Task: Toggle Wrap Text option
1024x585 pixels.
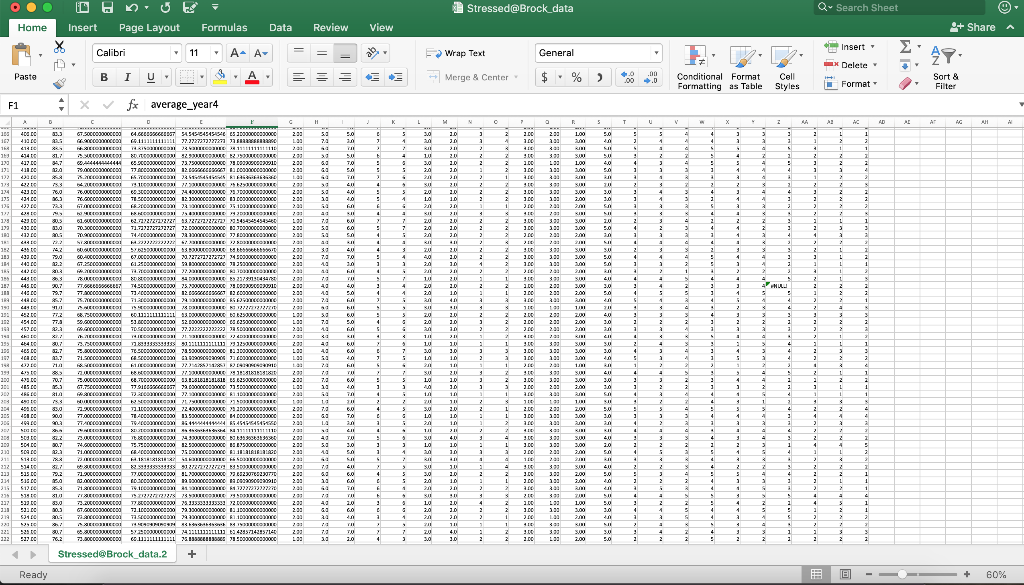Action: [x=456, y=53]
